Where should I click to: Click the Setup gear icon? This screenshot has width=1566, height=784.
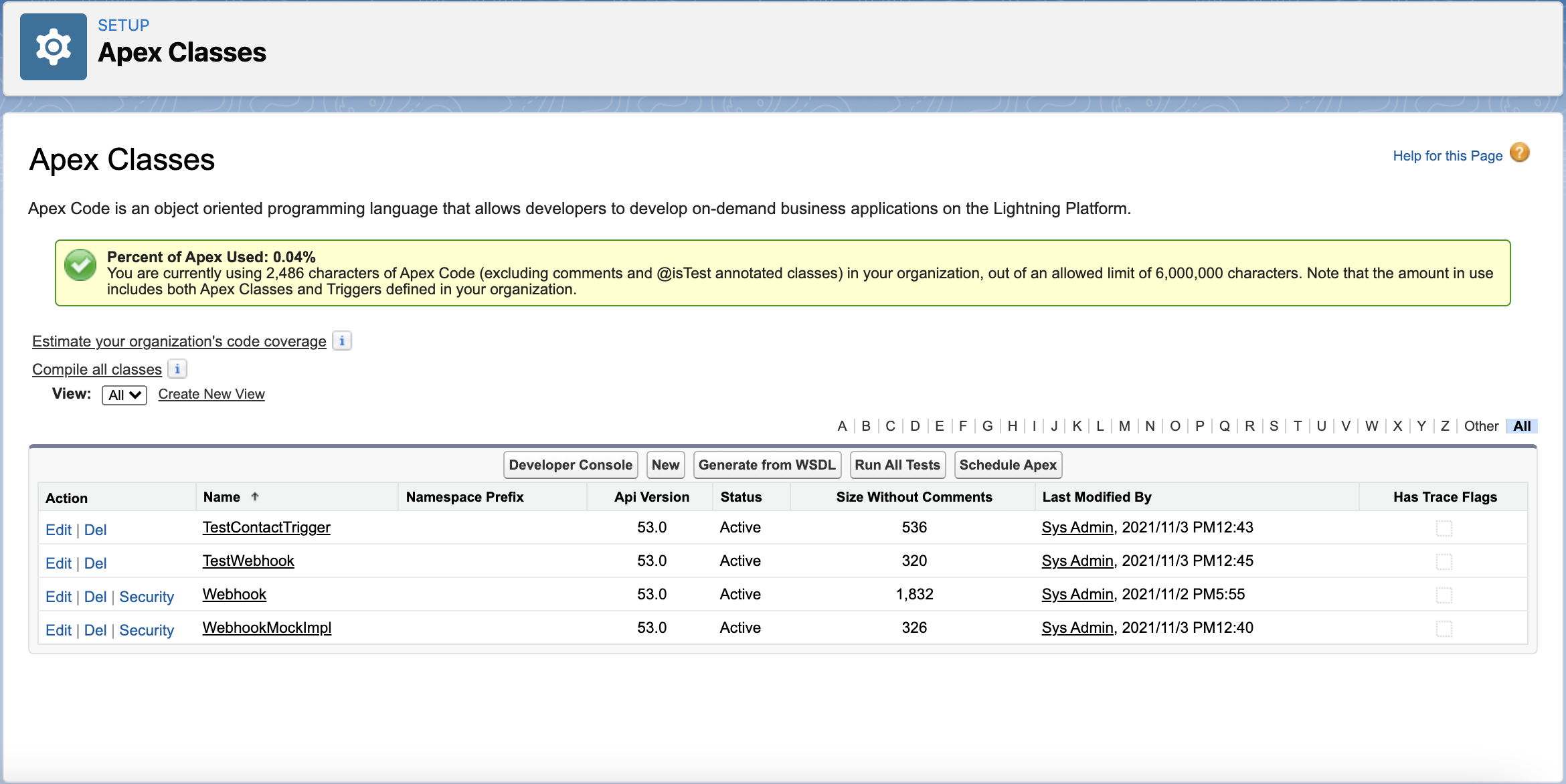(54, 47)
